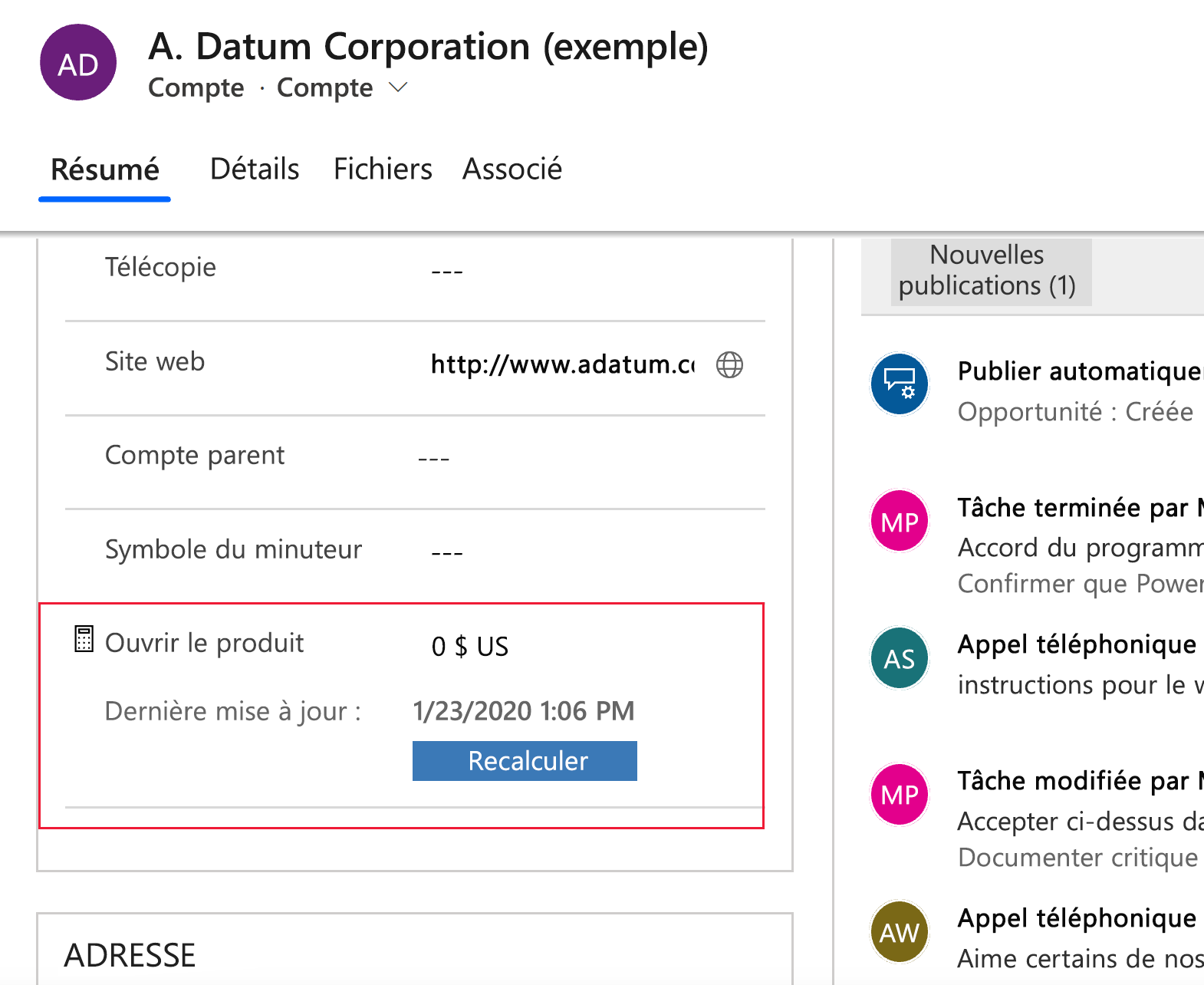Click the MP avatar for Tâche modifiée
The image size is (1204, 985).
click(x=900, y=794)
